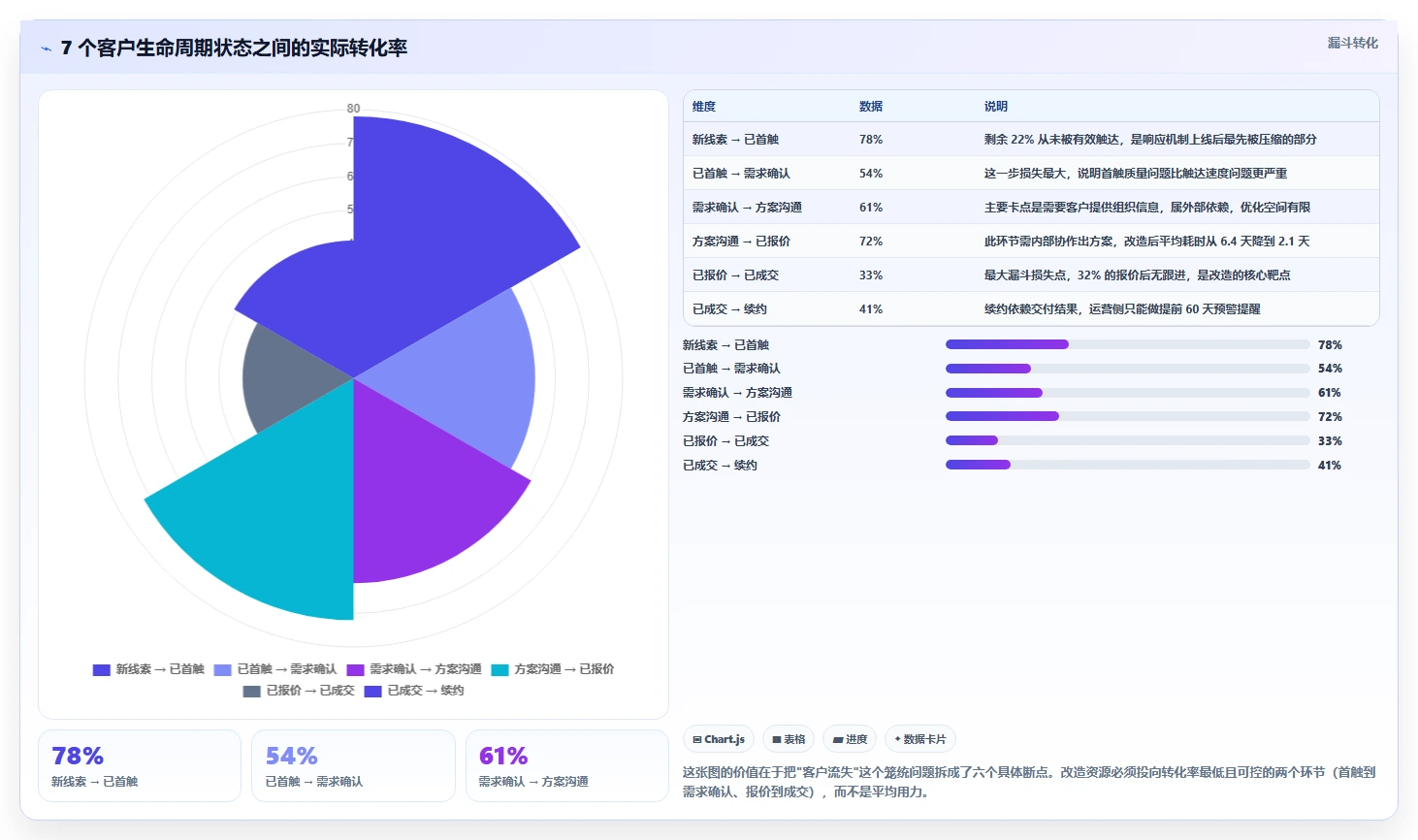1418x840 pixels.
Task: Click the 已报价 → 已成交 progress bar
Action: coord(1128,440)
